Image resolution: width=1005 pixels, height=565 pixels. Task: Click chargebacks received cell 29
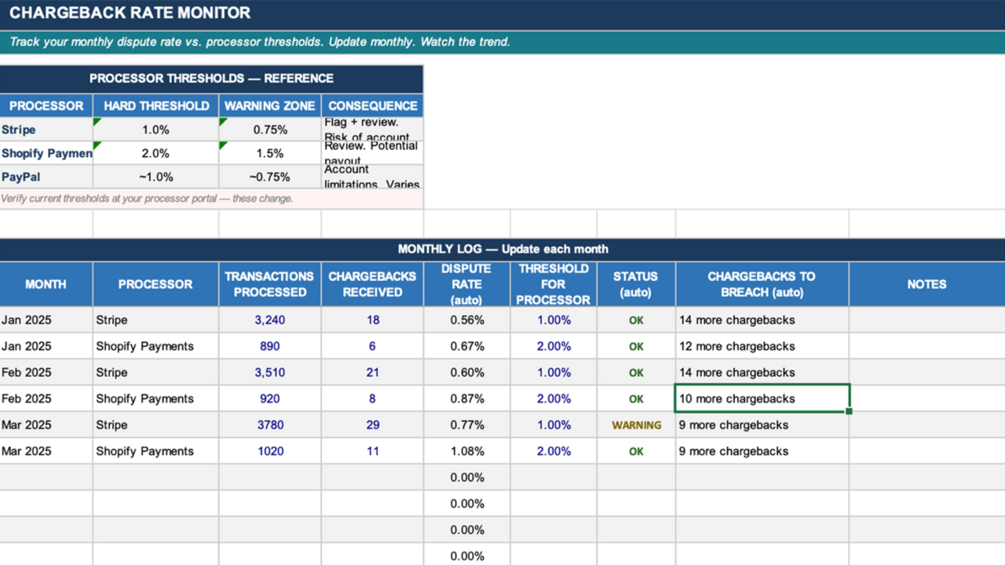[x=372, y=425]
